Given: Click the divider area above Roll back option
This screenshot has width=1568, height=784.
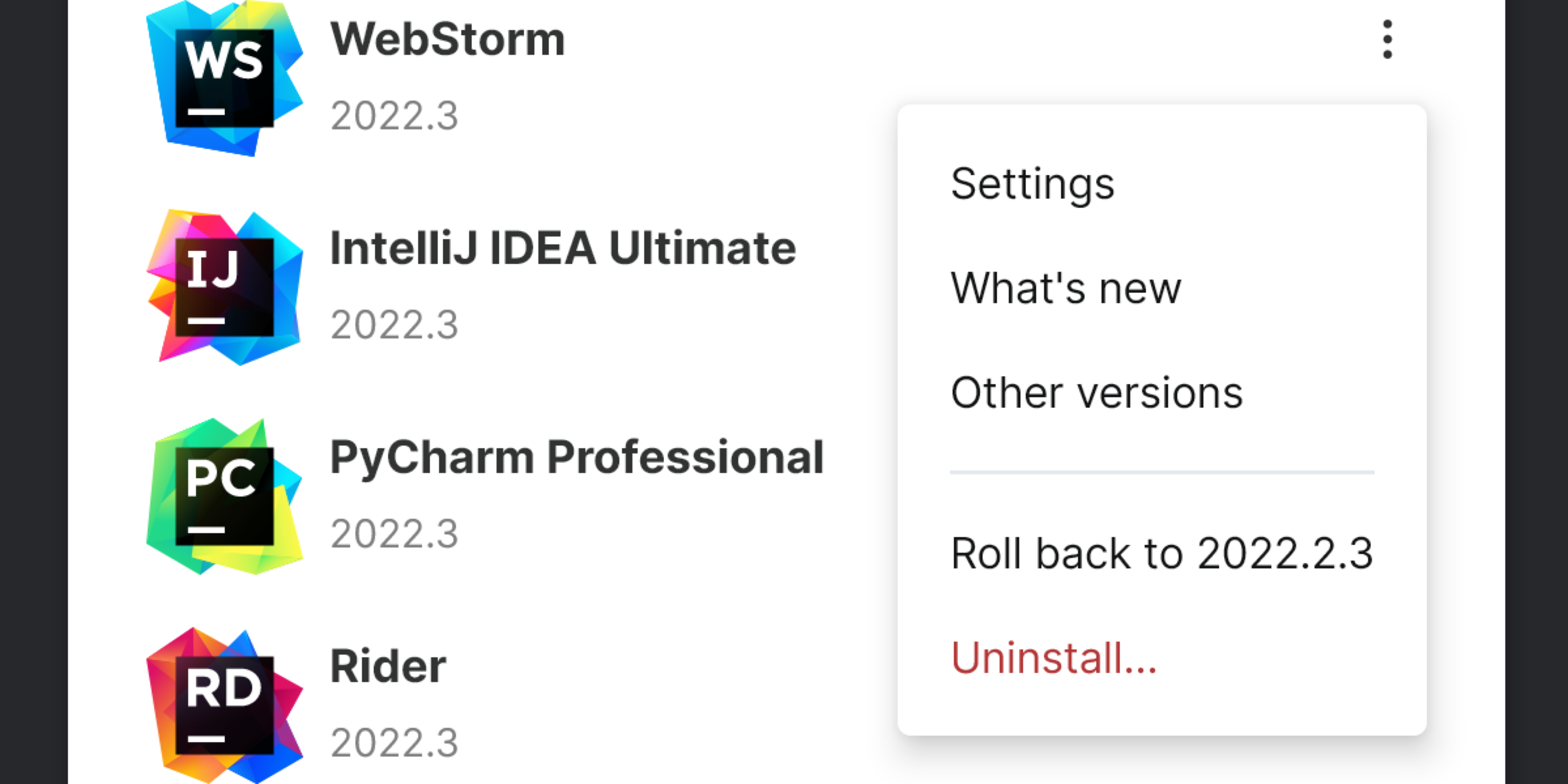Looking at the screenshot, I should coord(1161,471).
